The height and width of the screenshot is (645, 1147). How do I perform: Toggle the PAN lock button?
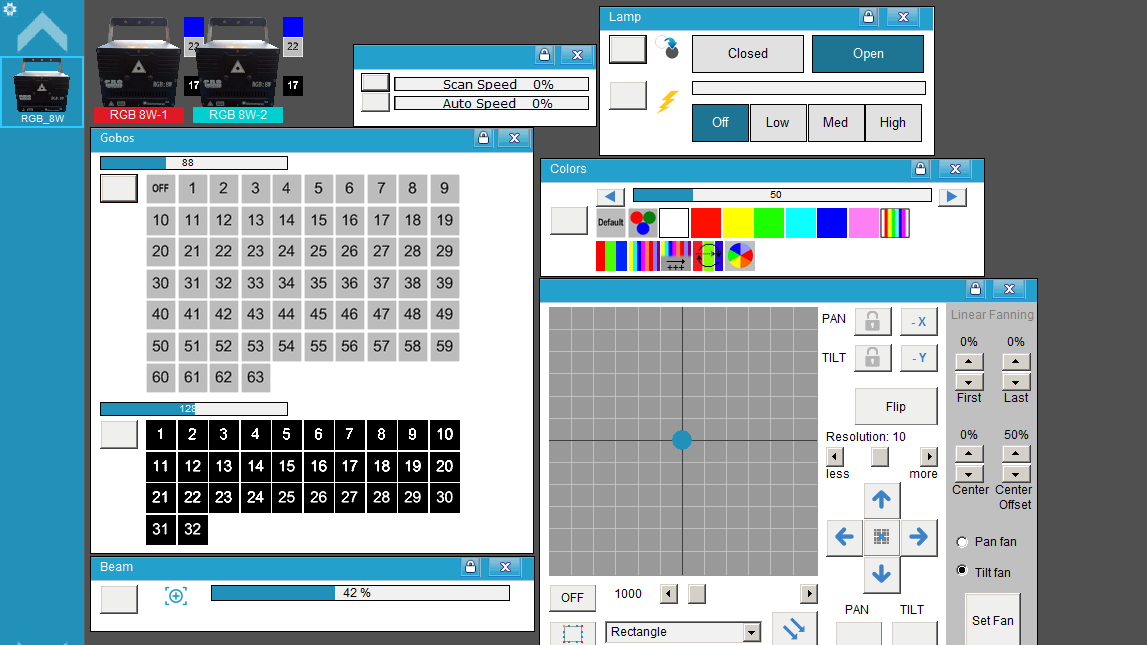(x=872, y=320)
